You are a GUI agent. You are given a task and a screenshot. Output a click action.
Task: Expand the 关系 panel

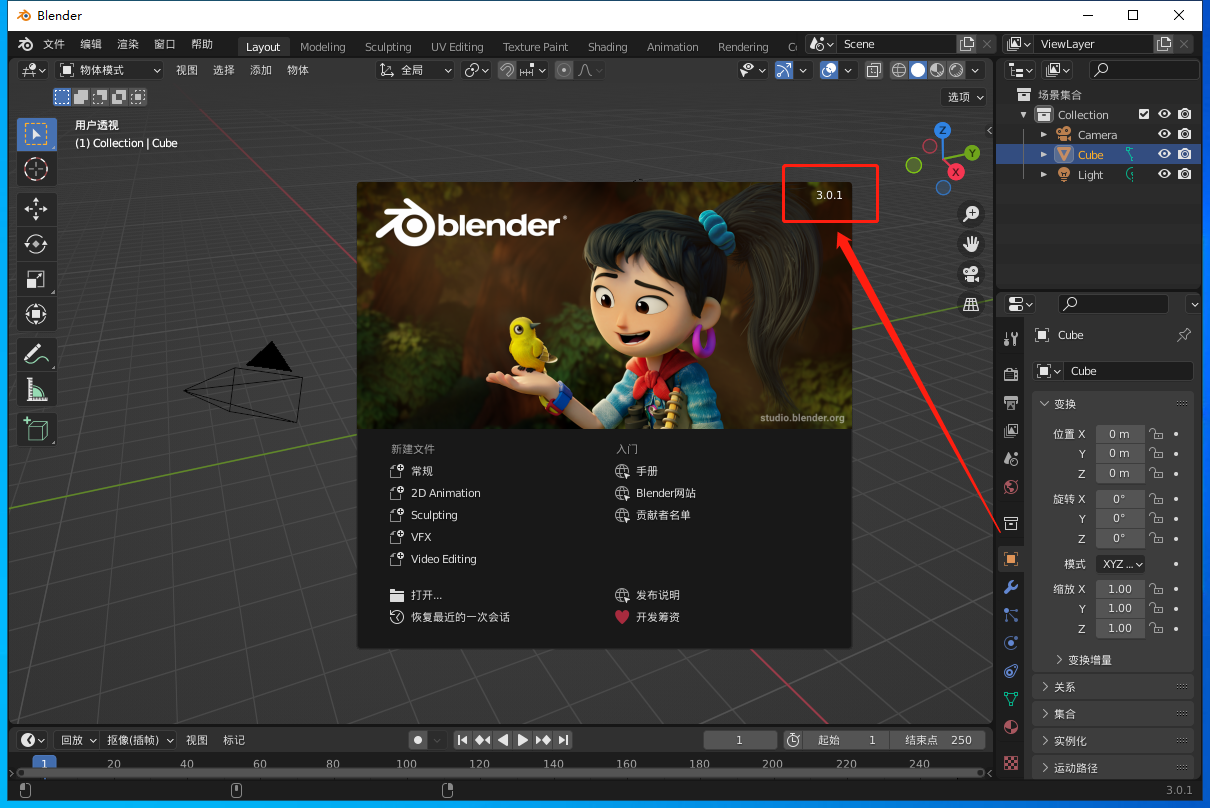pos(1065,687)
